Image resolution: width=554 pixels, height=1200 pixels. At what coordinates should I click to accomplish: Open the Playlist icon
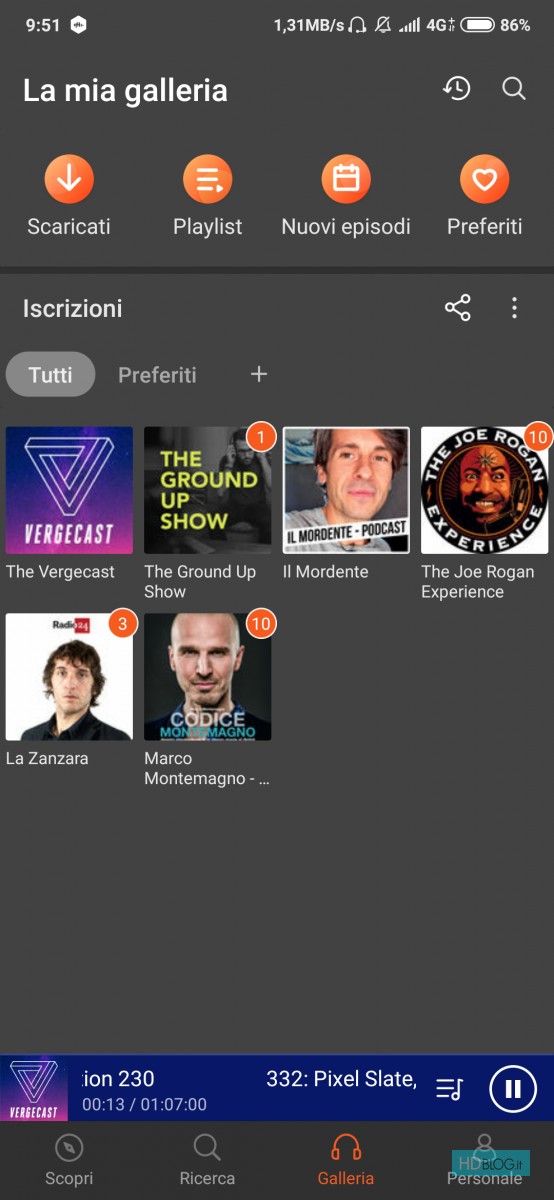(x=208, y=180)
